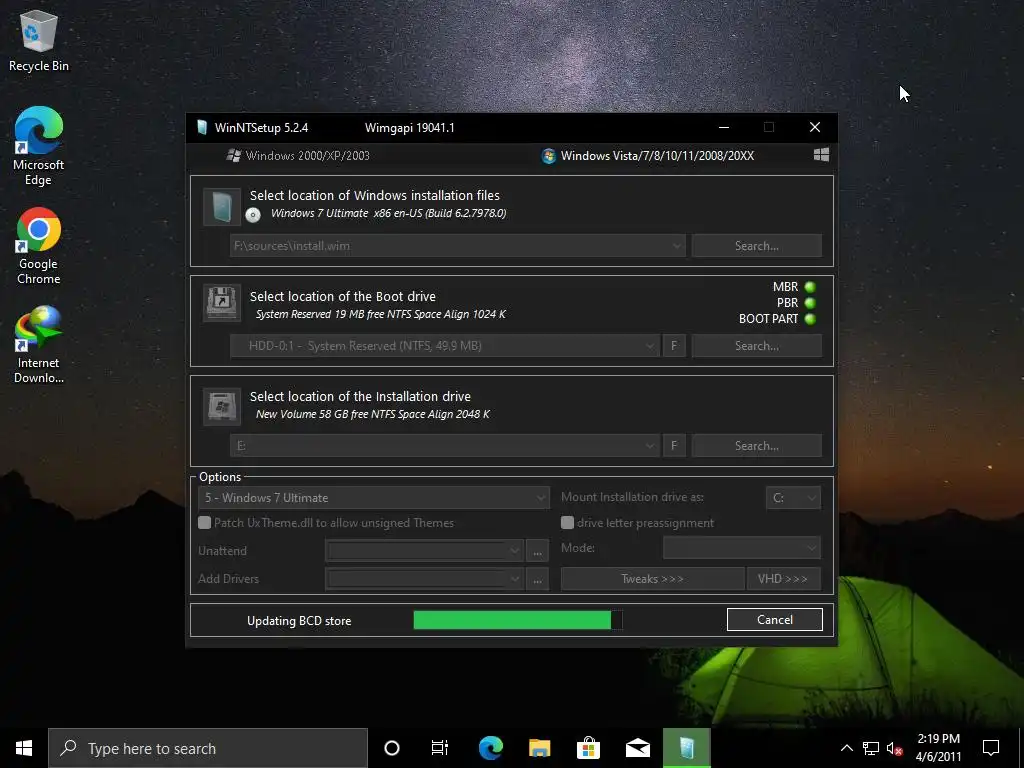Click the F format button for Installation drive

point(674,446)
